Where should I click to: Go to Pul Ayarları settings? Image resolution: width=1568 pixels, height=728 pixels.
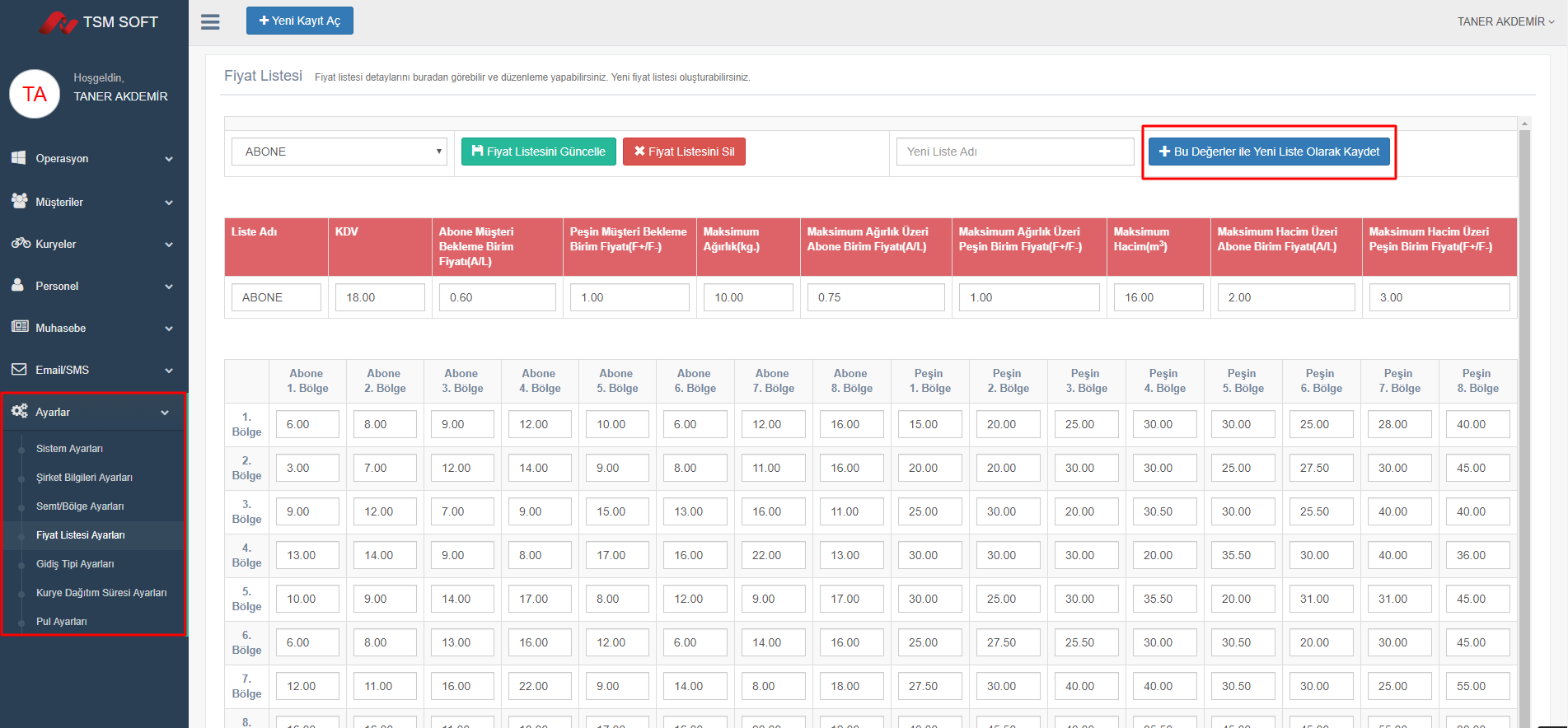61,622
